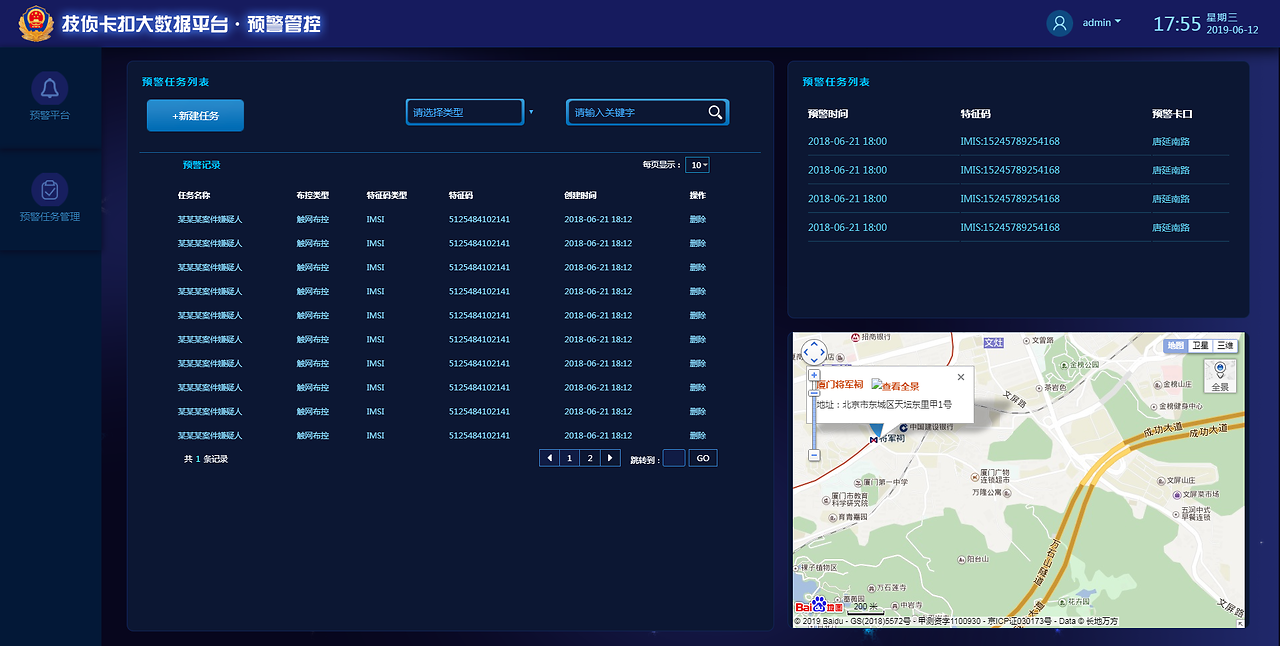This screenshot has height=646, width=1280.
Task: Click the GO page jump button
Action: [x=702, y=458]
